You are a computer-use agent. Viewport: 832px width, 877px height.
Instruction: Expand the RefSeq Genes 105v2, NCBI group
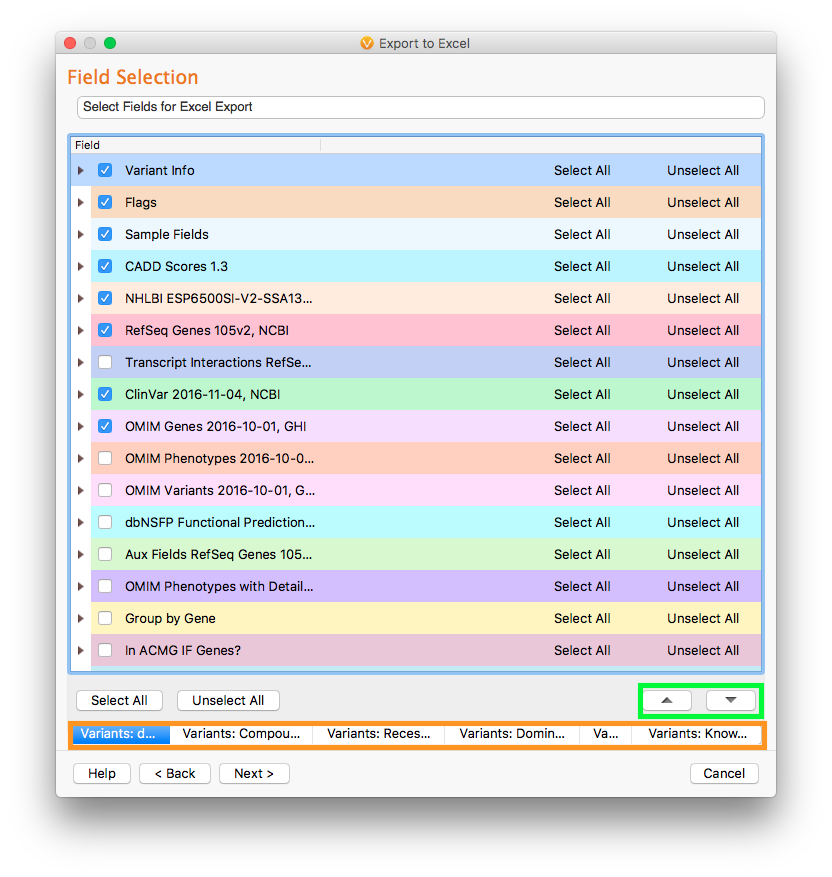point(81,330)
